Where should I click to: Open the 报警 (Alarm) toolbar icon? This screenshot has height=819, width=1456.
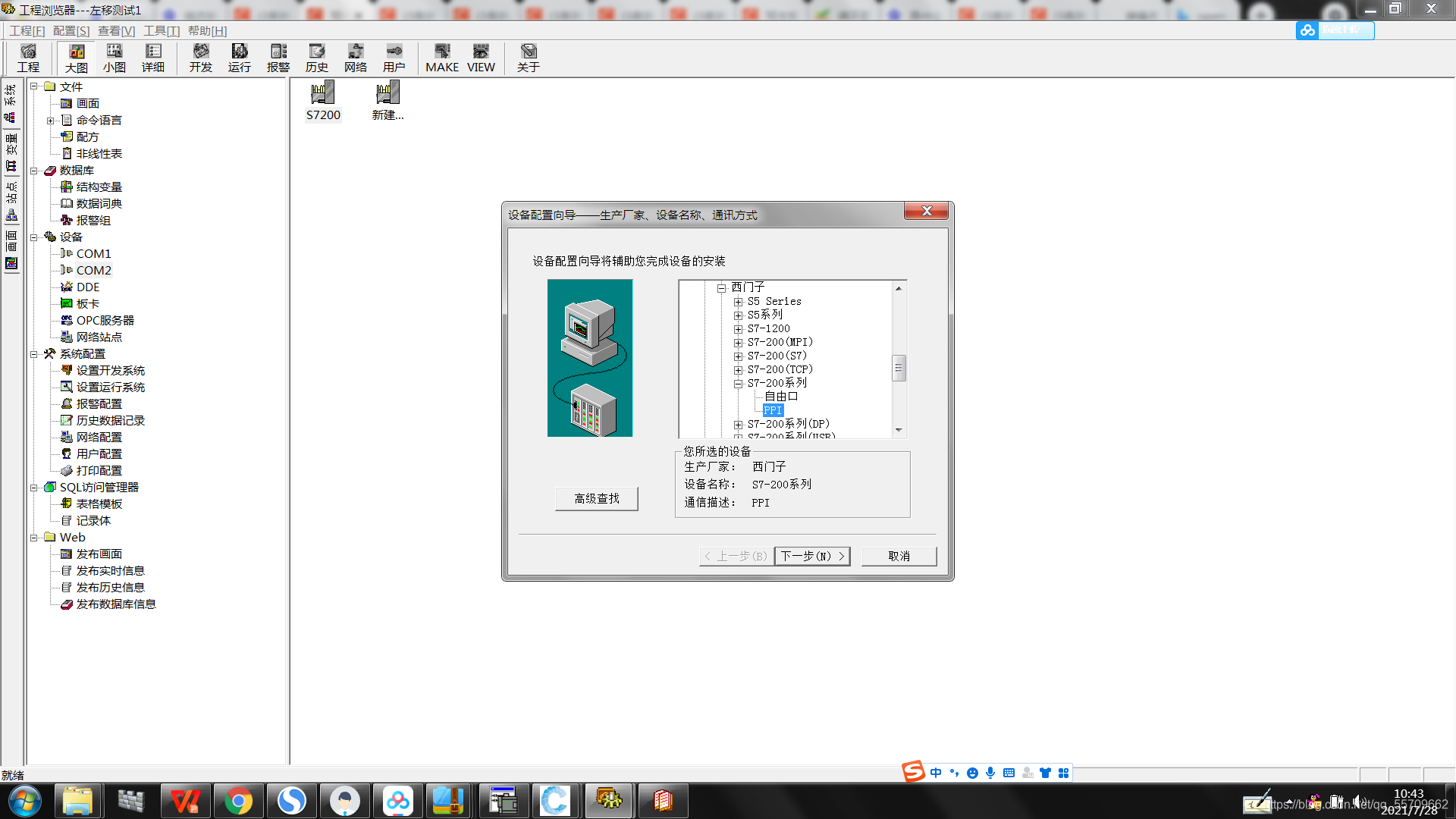(278, 58)
